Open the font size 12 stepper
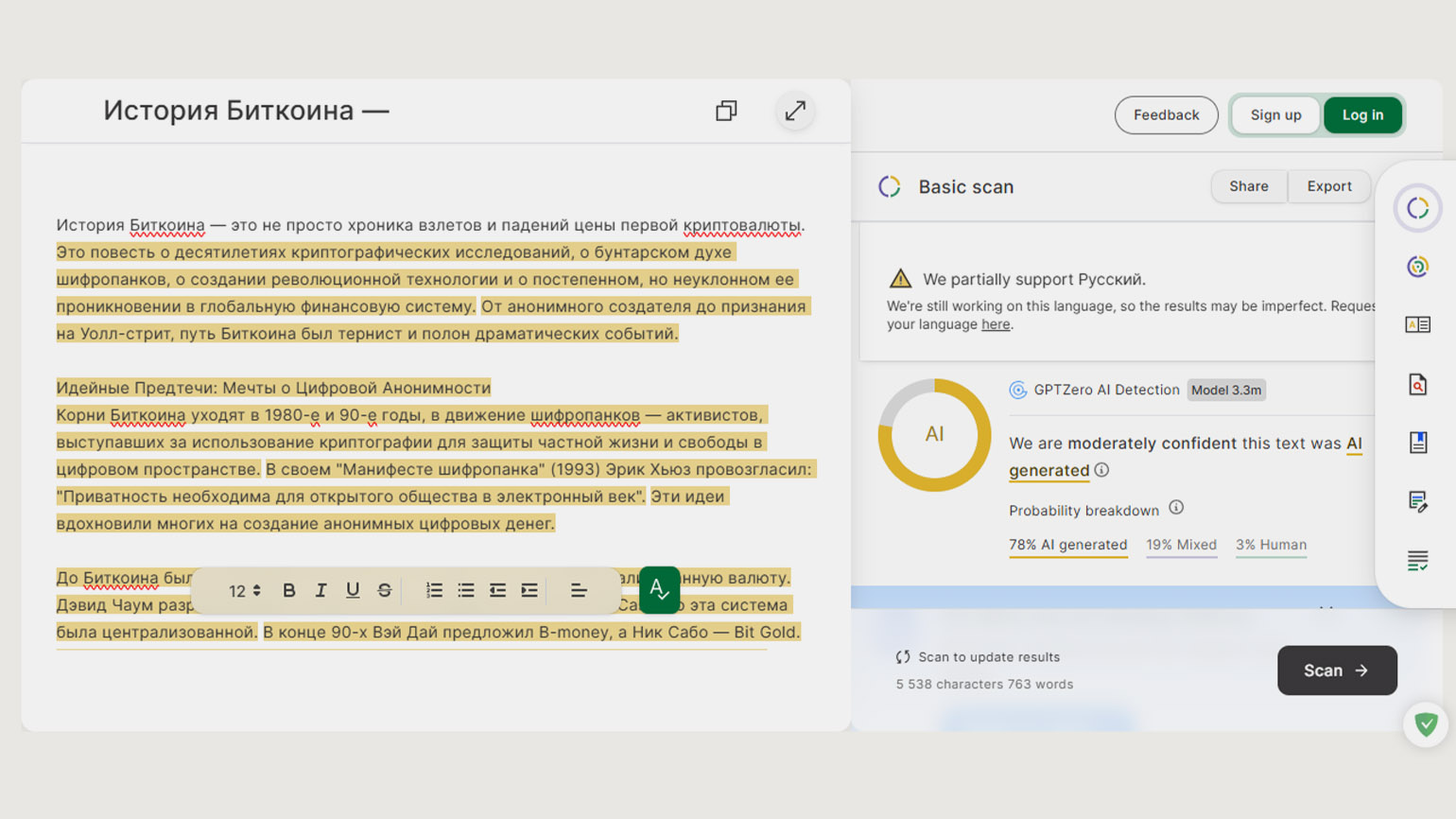1456x819 pixels. pos(244,591)
